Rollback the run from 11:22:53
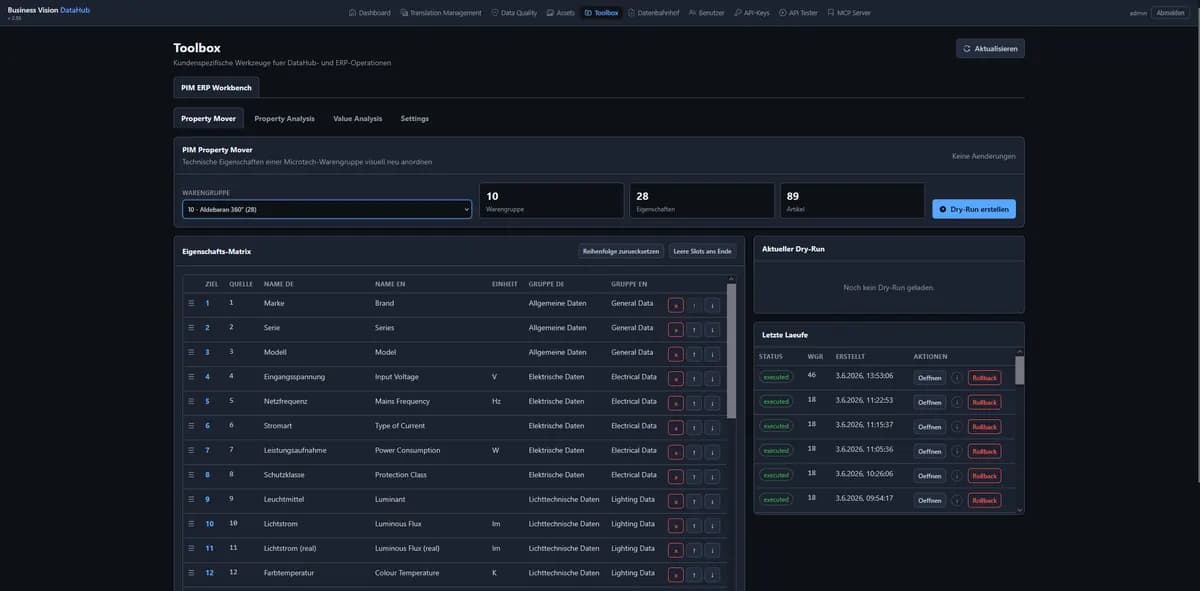Image resolution: width=1200 pixels, height=591 pixels. point(984,402)
